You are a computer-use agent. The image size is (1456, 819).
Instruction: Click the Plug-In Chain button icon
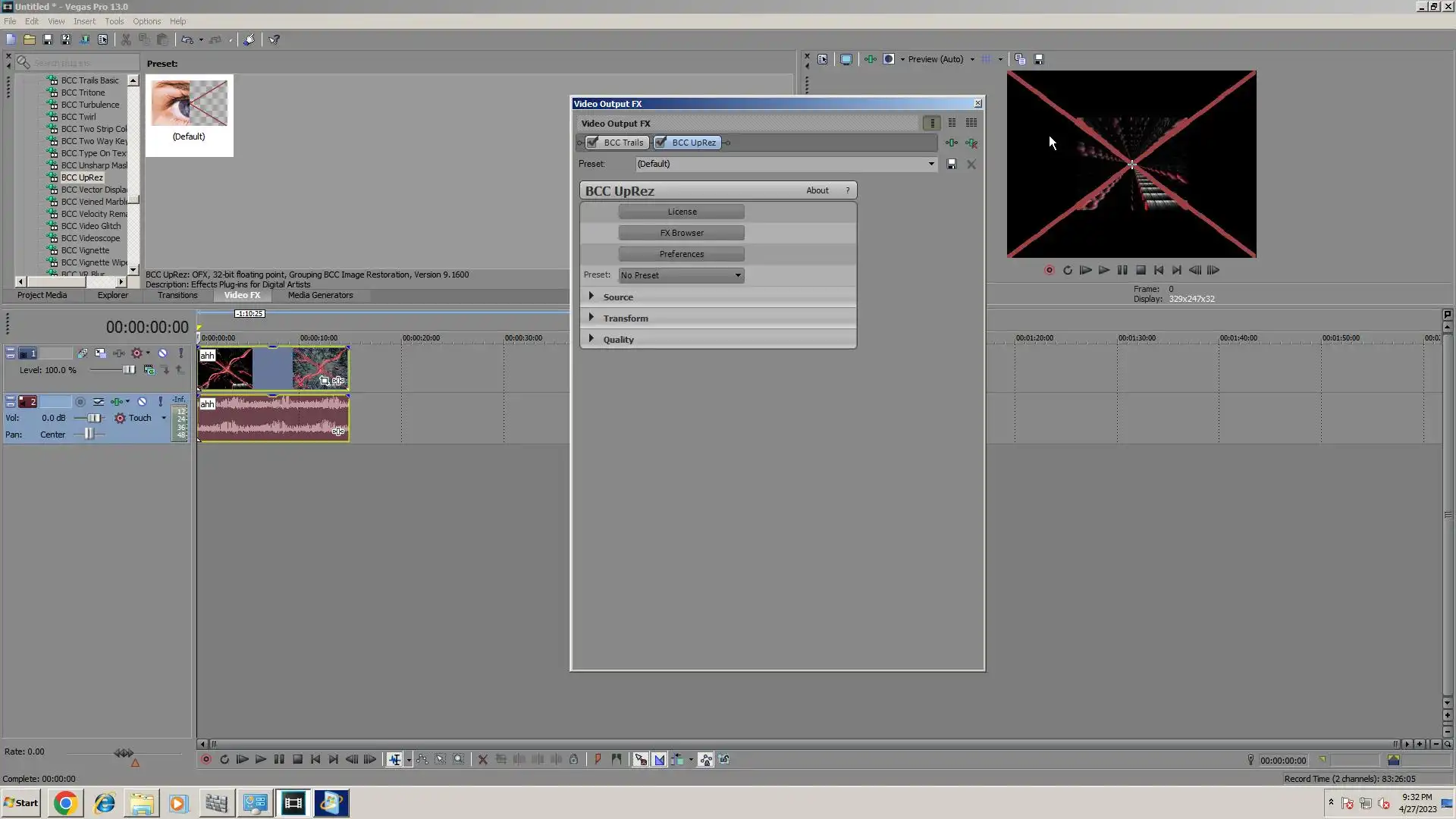952,143
